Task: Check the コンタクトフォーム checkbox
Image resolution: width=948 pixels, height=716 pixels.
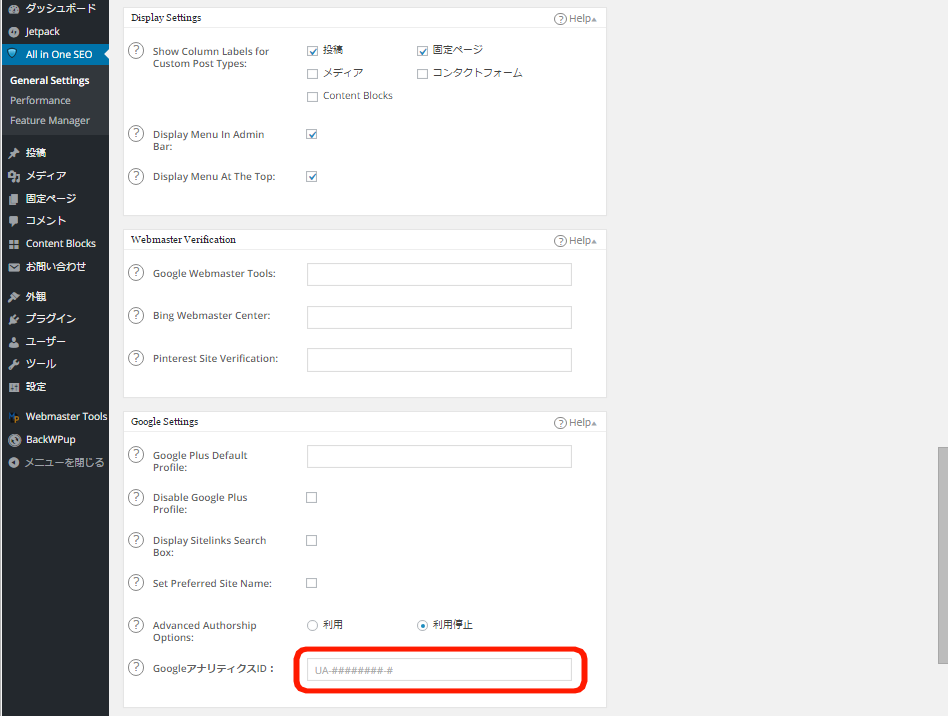Action: (422, 74)
